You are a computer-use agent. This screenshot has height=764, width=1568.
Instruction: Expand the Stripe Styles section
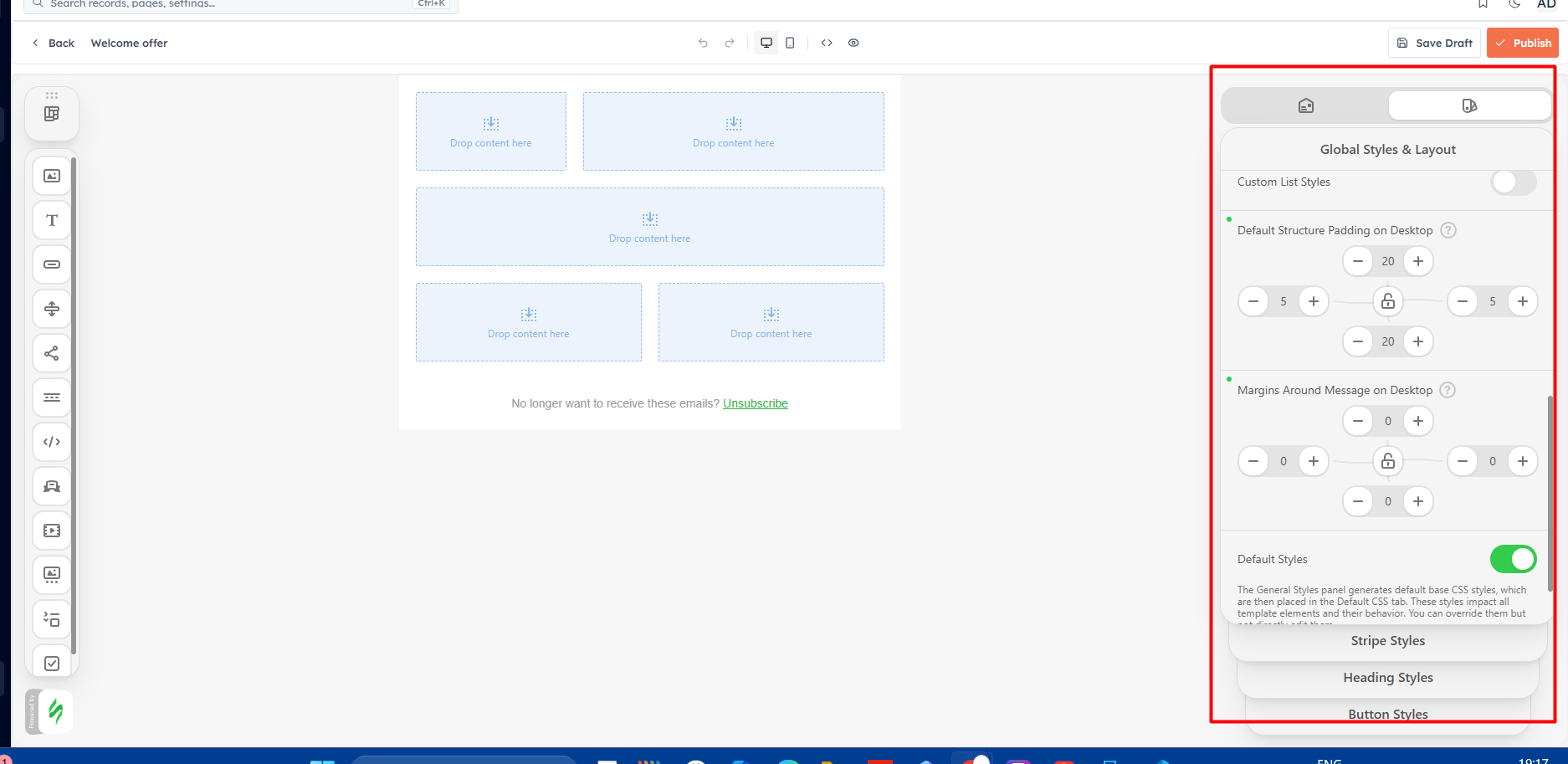point(1387,641)
